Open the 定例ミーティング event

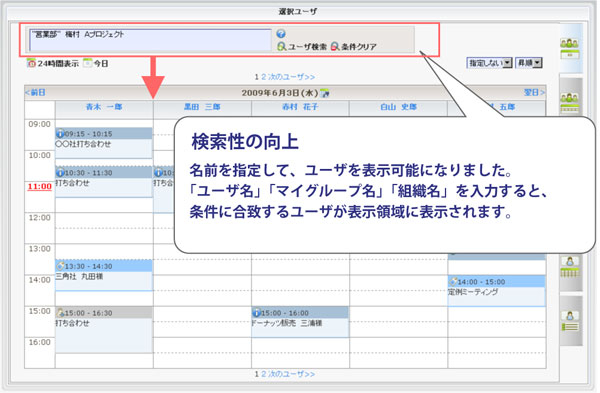tap(473, 292)
